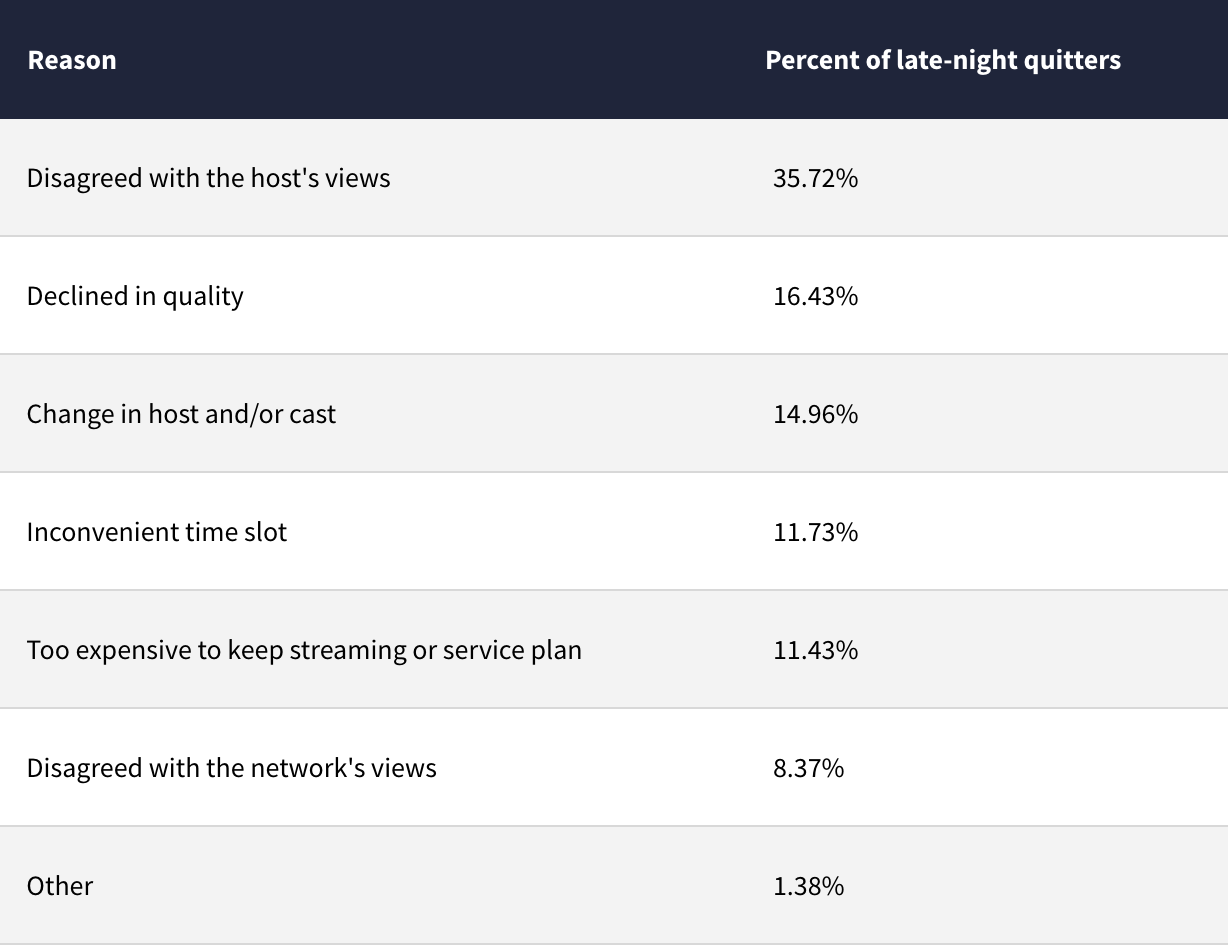Viewport: 1228px width, 946px height.
Task: Click the 16.43% percentage cell
Action: [x=815, y=296]
